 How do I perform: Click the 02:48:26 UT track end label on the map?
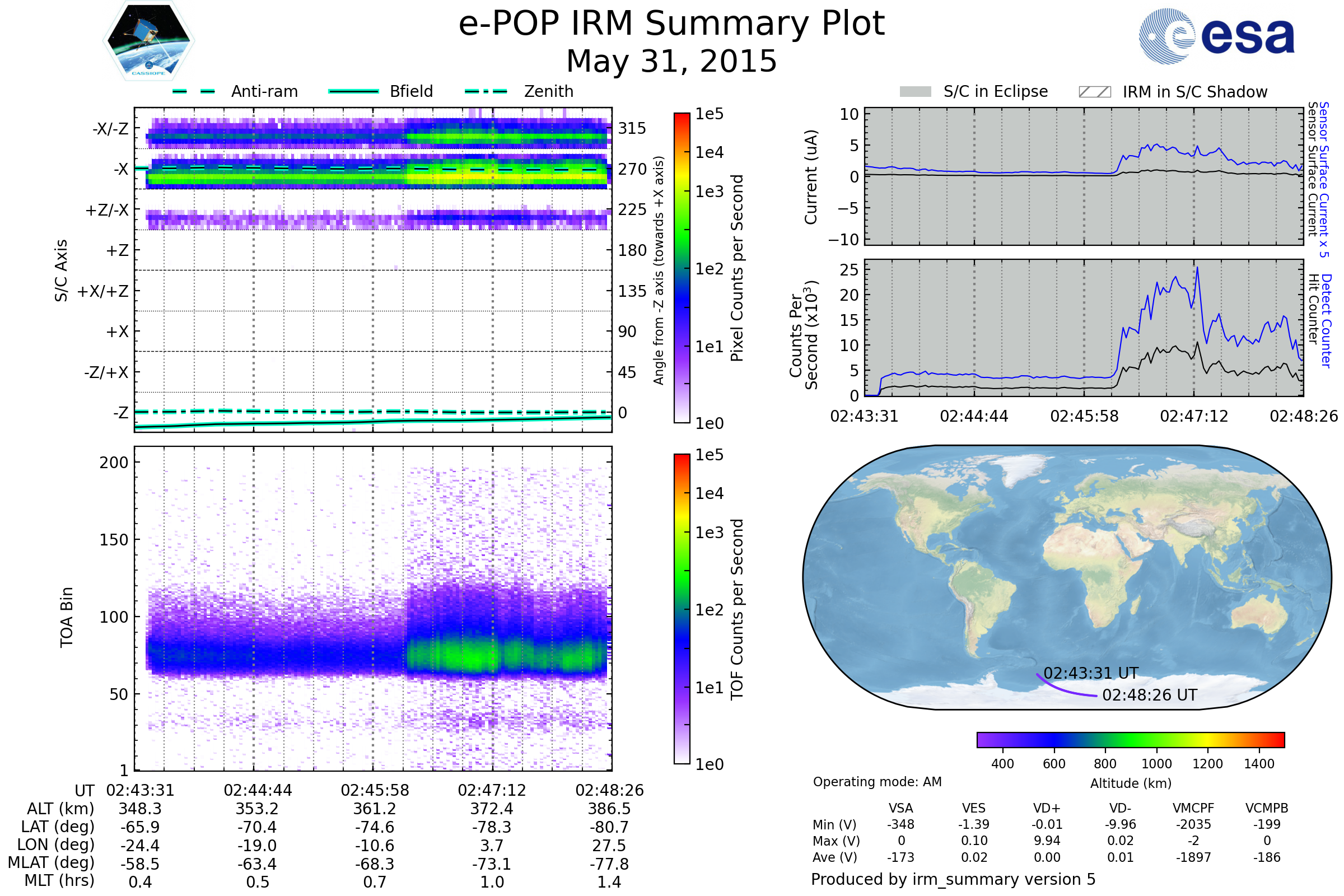coord(1149,695)
